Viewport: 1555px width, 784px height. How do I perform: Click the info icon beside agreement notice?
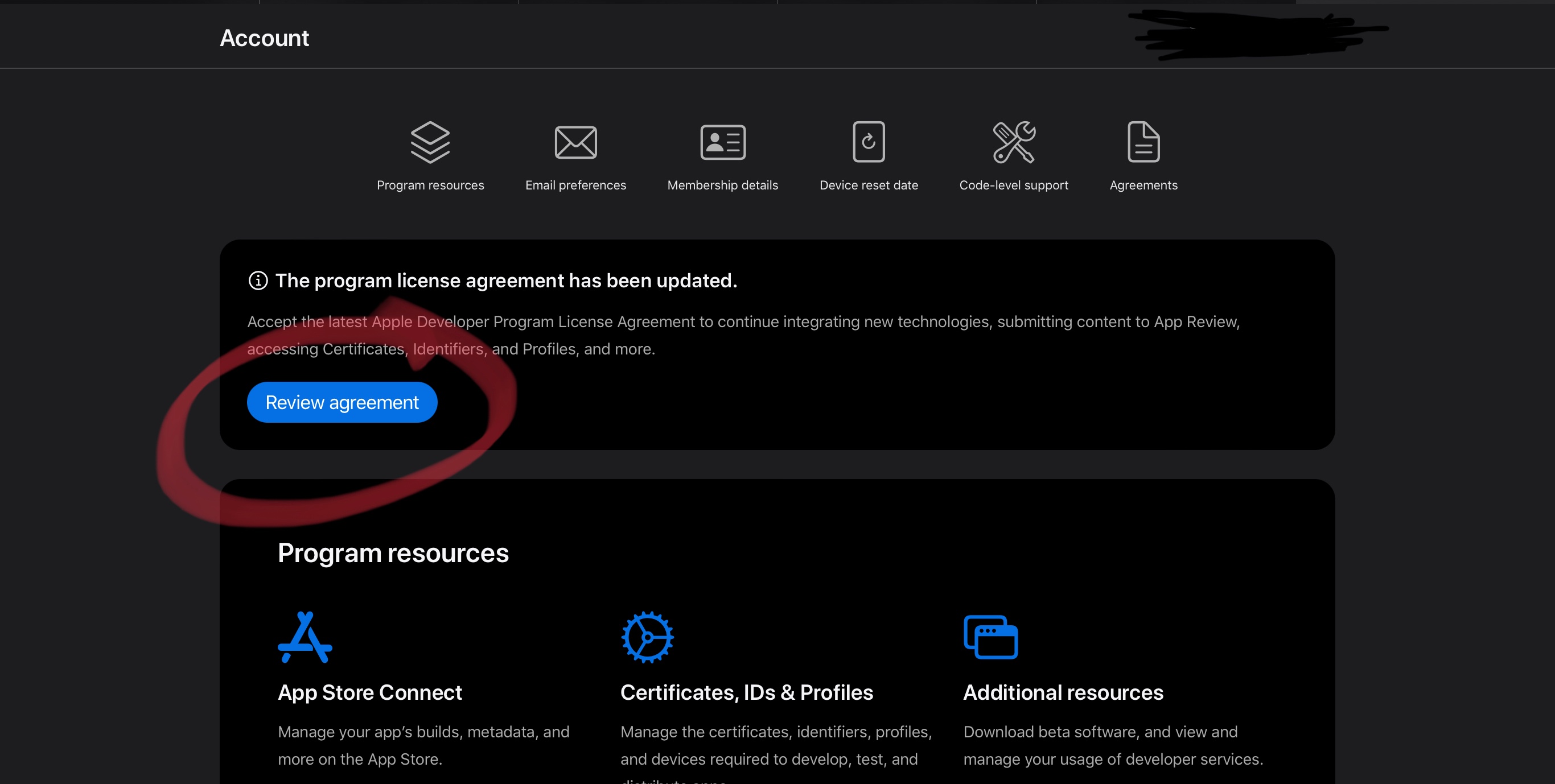(258, 280)
